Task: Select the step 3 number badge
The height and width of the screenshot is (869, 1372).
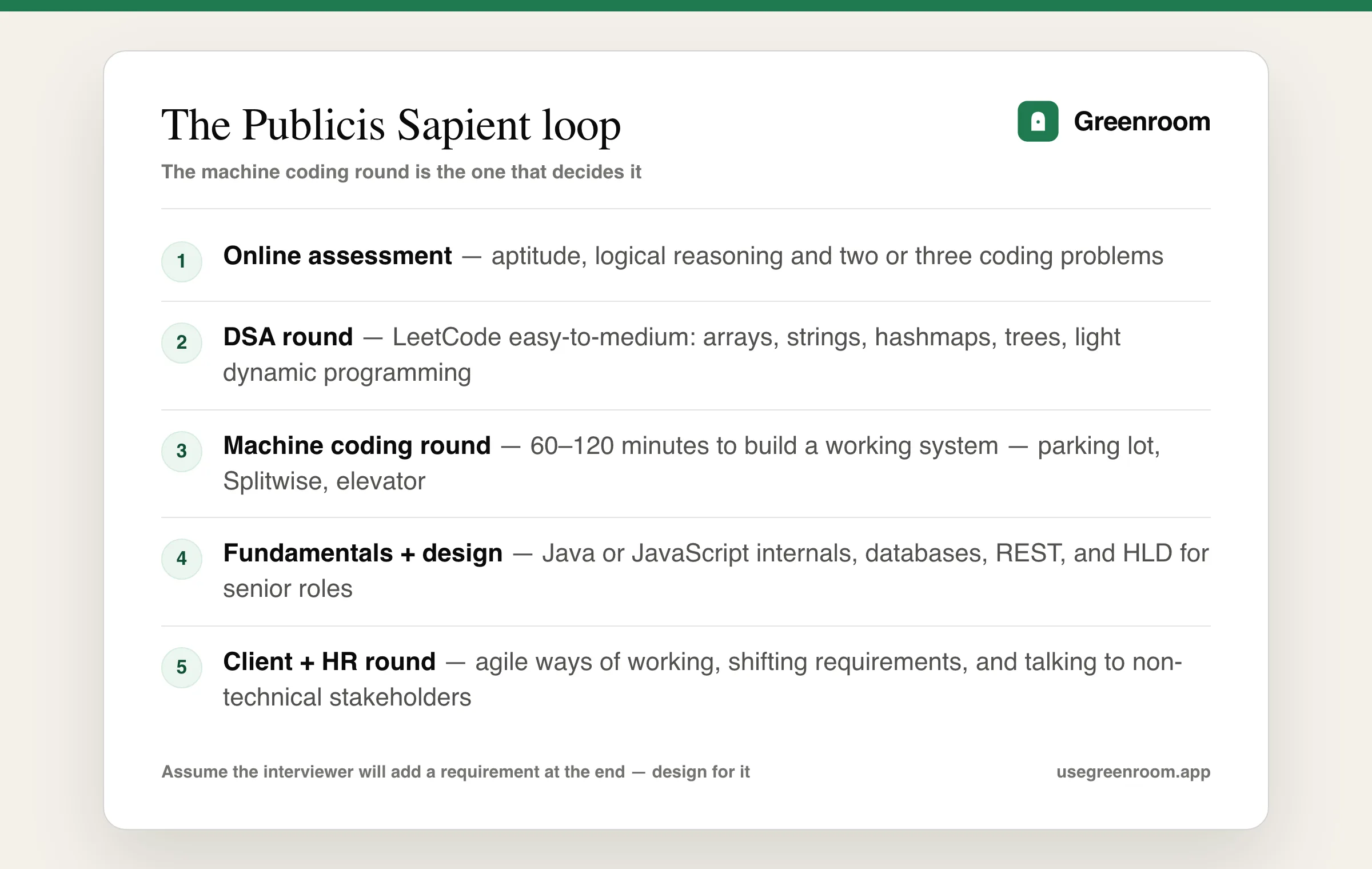Action: pos(182,451)
